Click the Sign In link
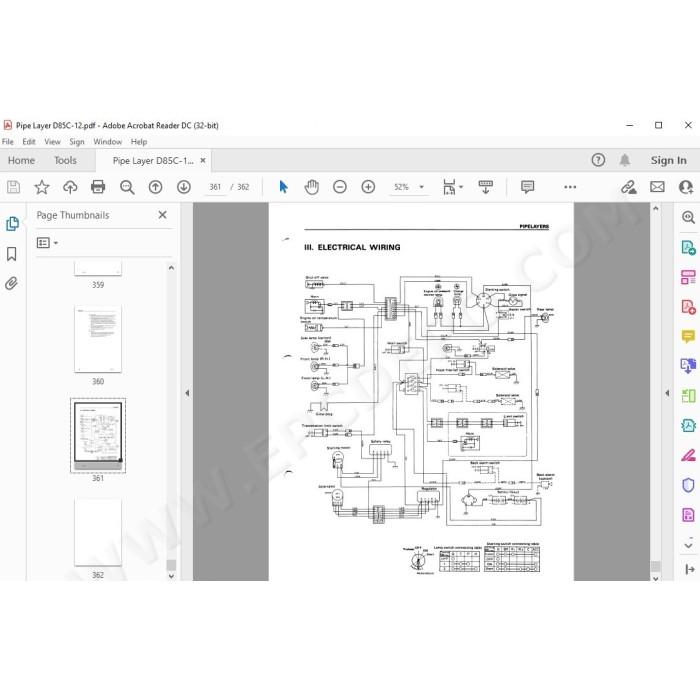Image resolution: width=700 pixels, height=700 pixels. [x=668, y=160]
